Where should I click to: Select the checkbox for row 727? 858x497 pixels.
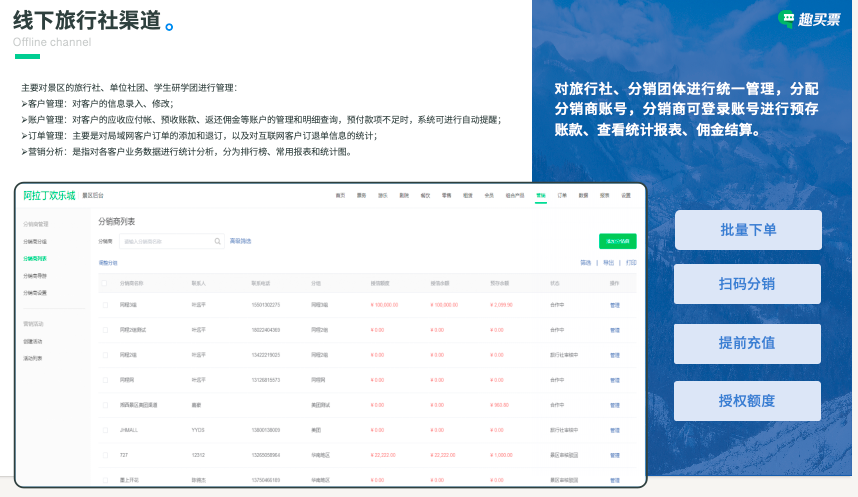click(105, 454)
